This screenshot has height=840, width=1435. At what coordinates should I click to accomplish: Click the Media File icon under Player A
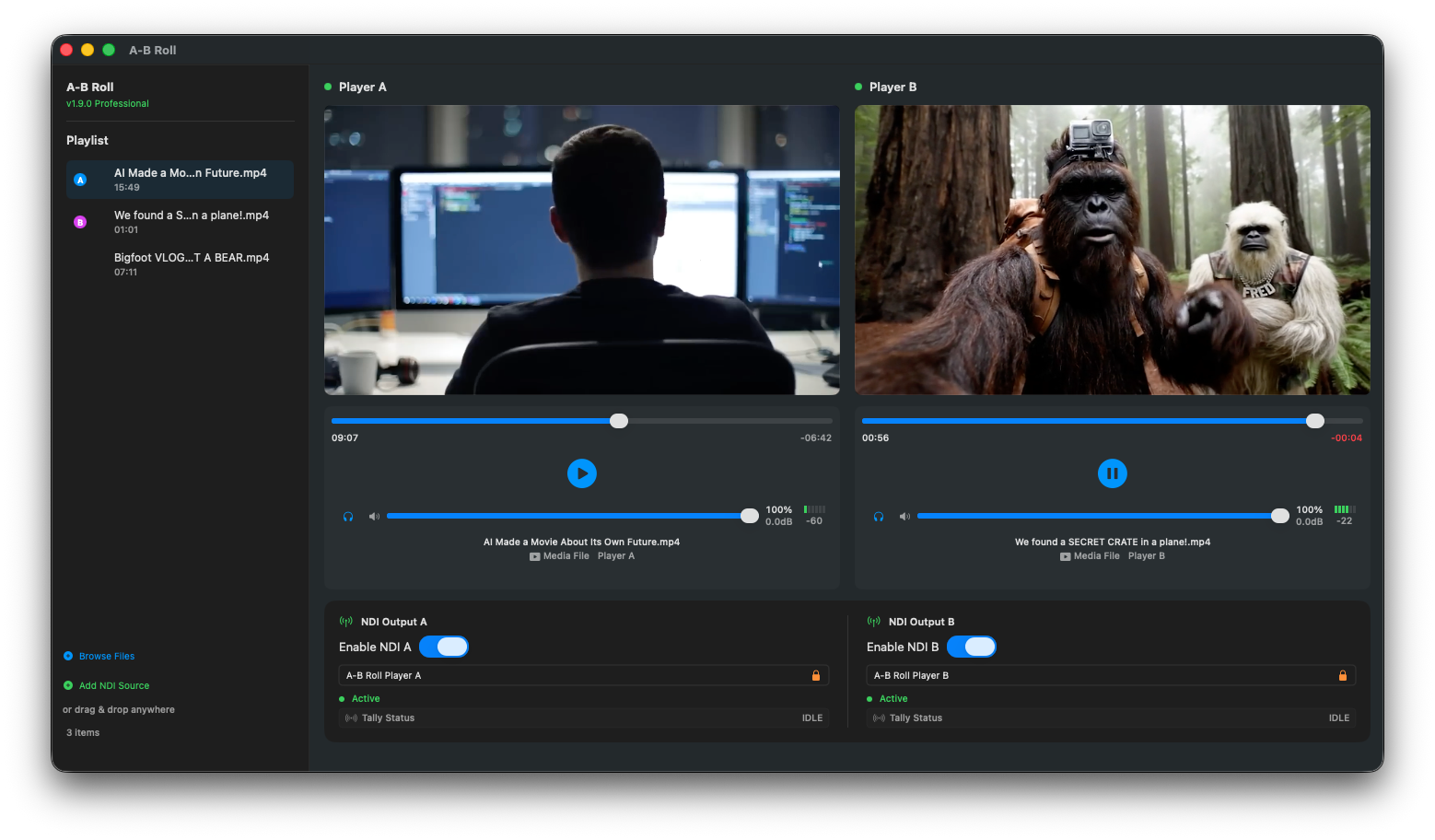click(535, 556)
